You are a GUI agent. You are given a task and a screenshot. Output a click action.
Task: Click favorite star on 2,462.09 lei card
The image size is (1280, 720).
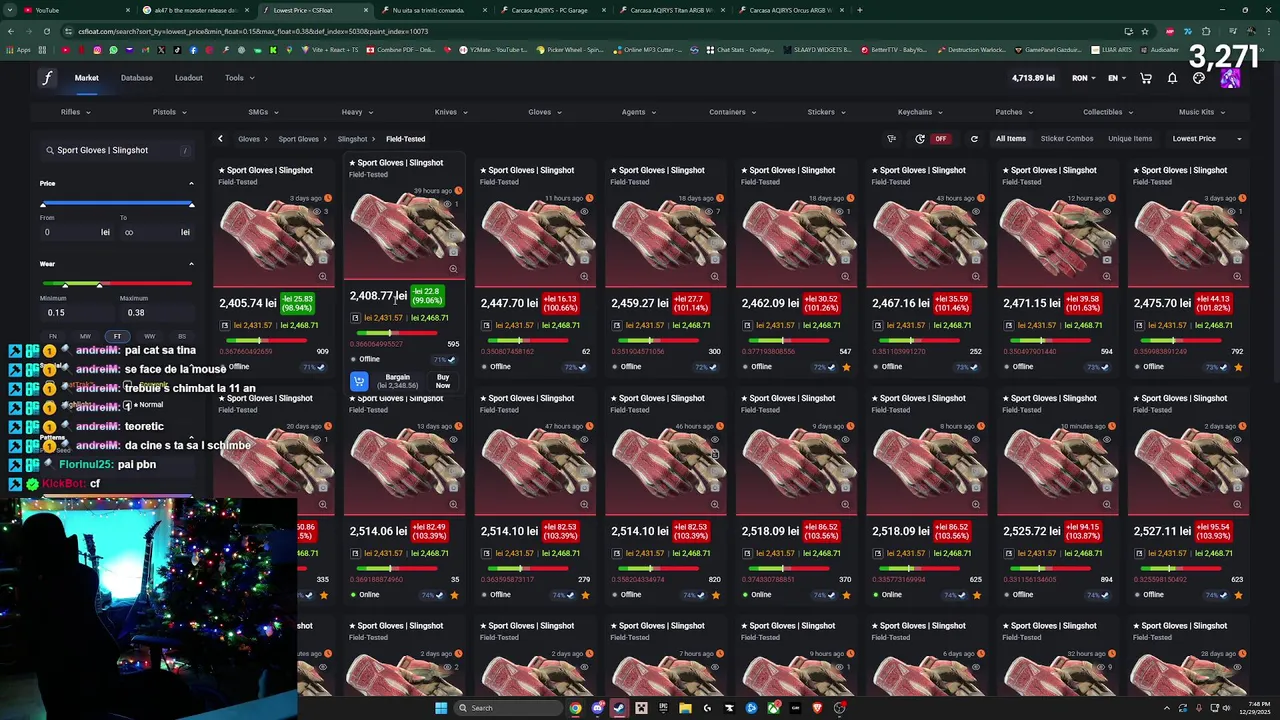[x=846, y=367]
